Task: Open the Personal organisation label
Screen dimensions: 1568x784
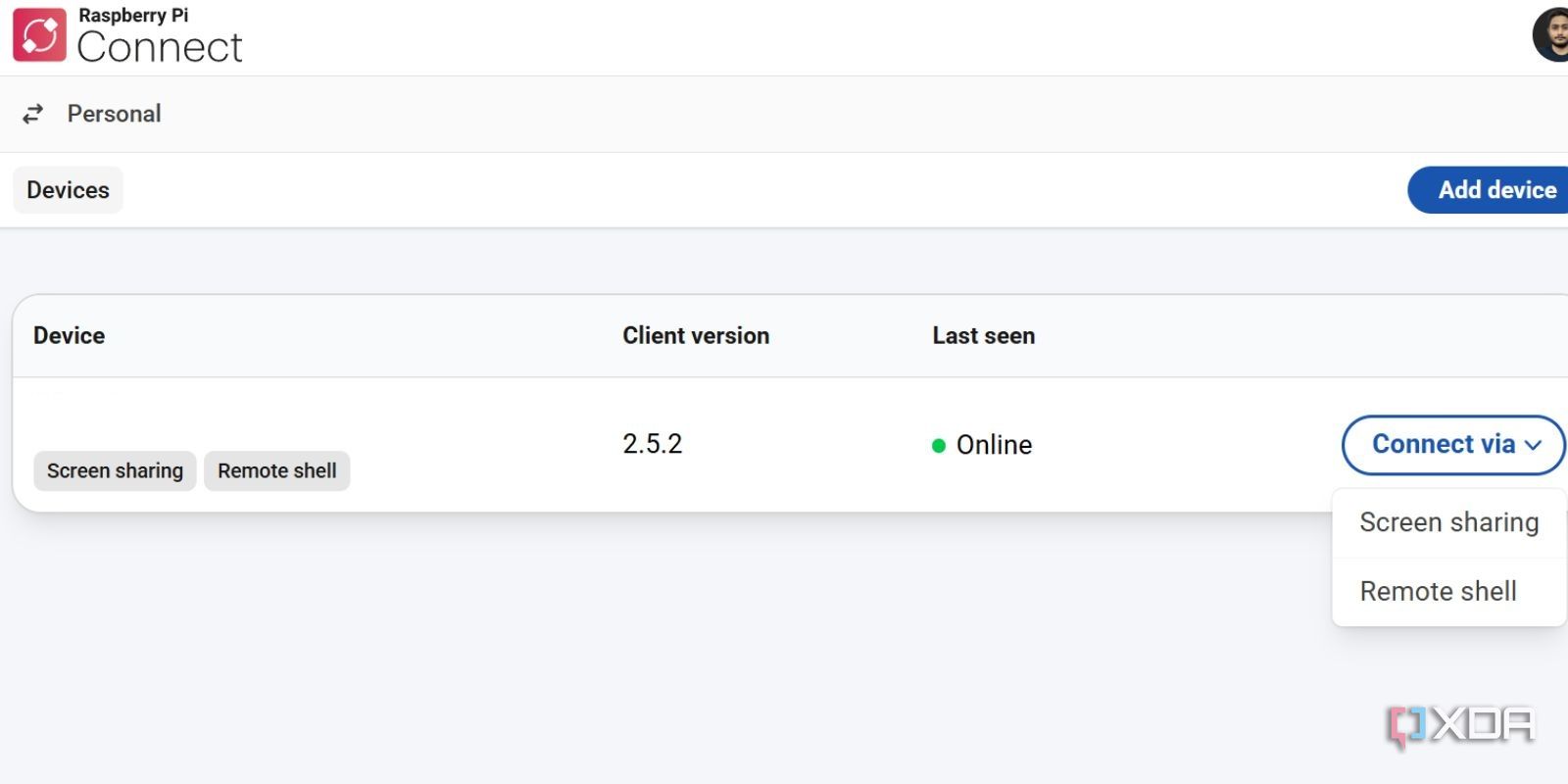Action: tap(114, 114)
